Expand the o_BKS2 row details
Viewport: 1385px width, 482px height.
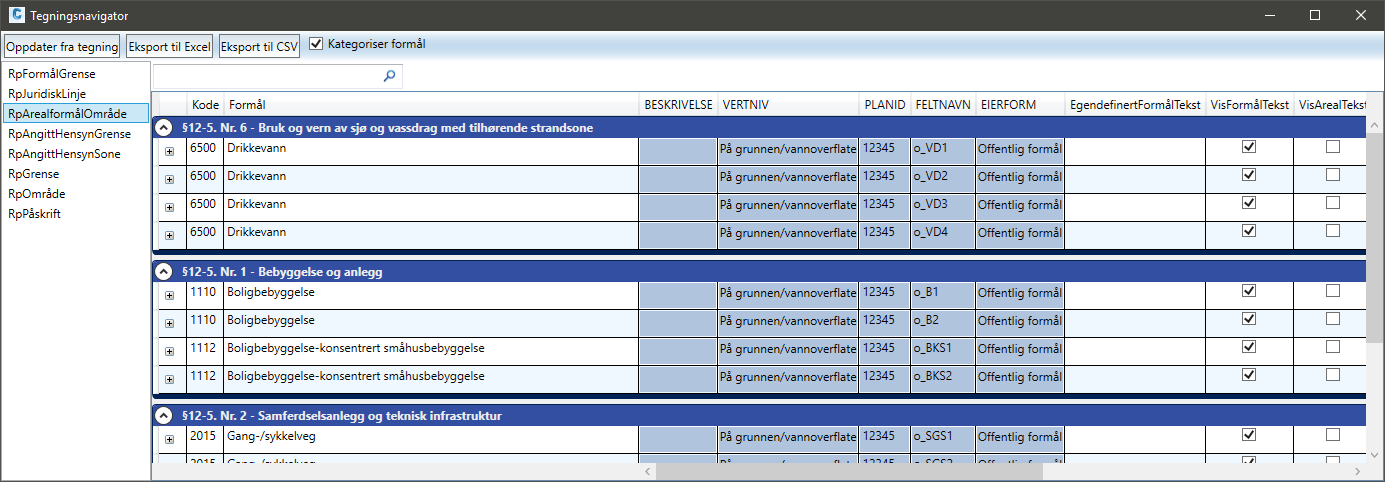(169, 379)
